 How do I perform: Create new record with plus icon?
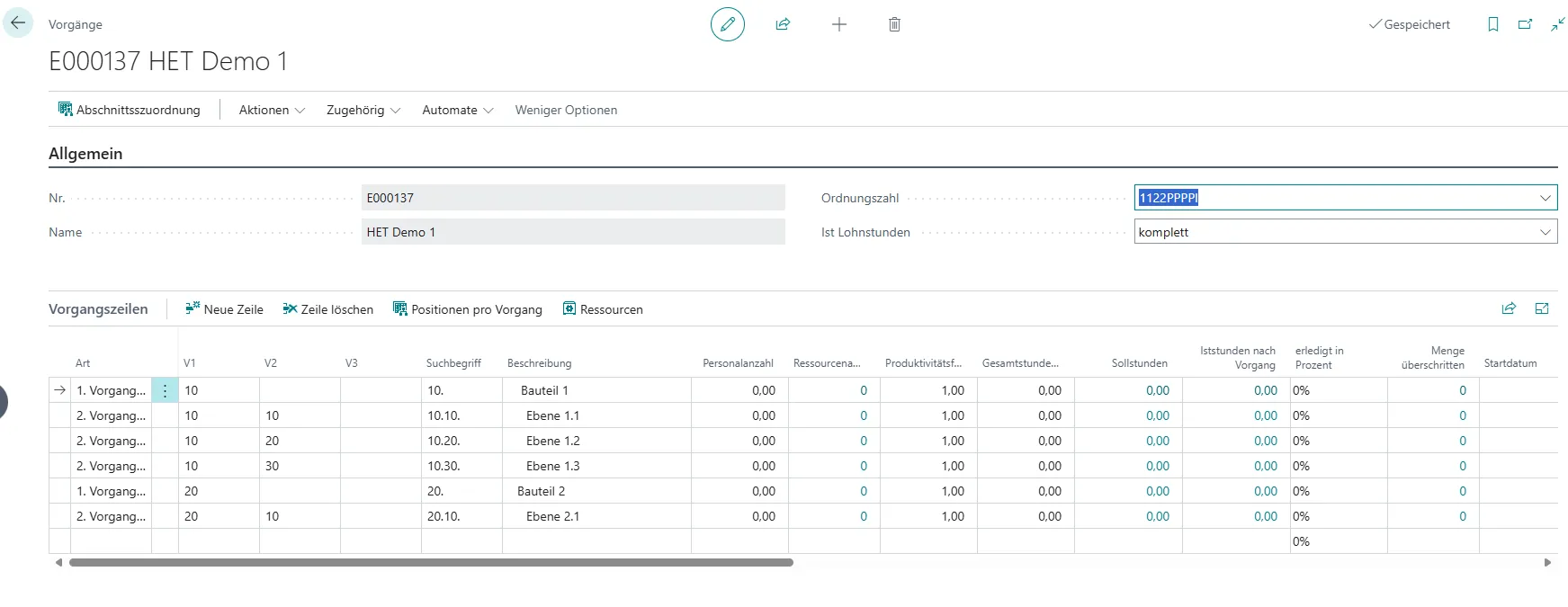tap(838, 24)
